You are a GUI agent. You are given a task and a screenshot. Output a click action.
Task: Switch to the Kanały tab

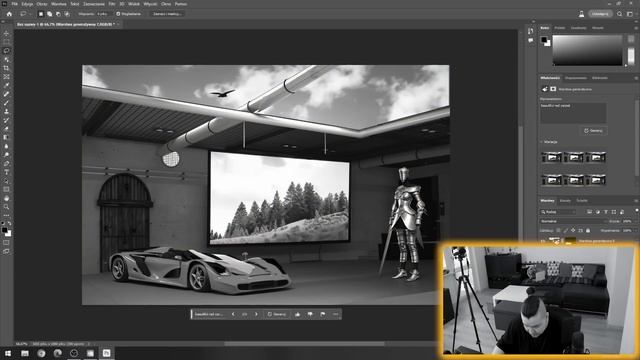tap(565, 201)
